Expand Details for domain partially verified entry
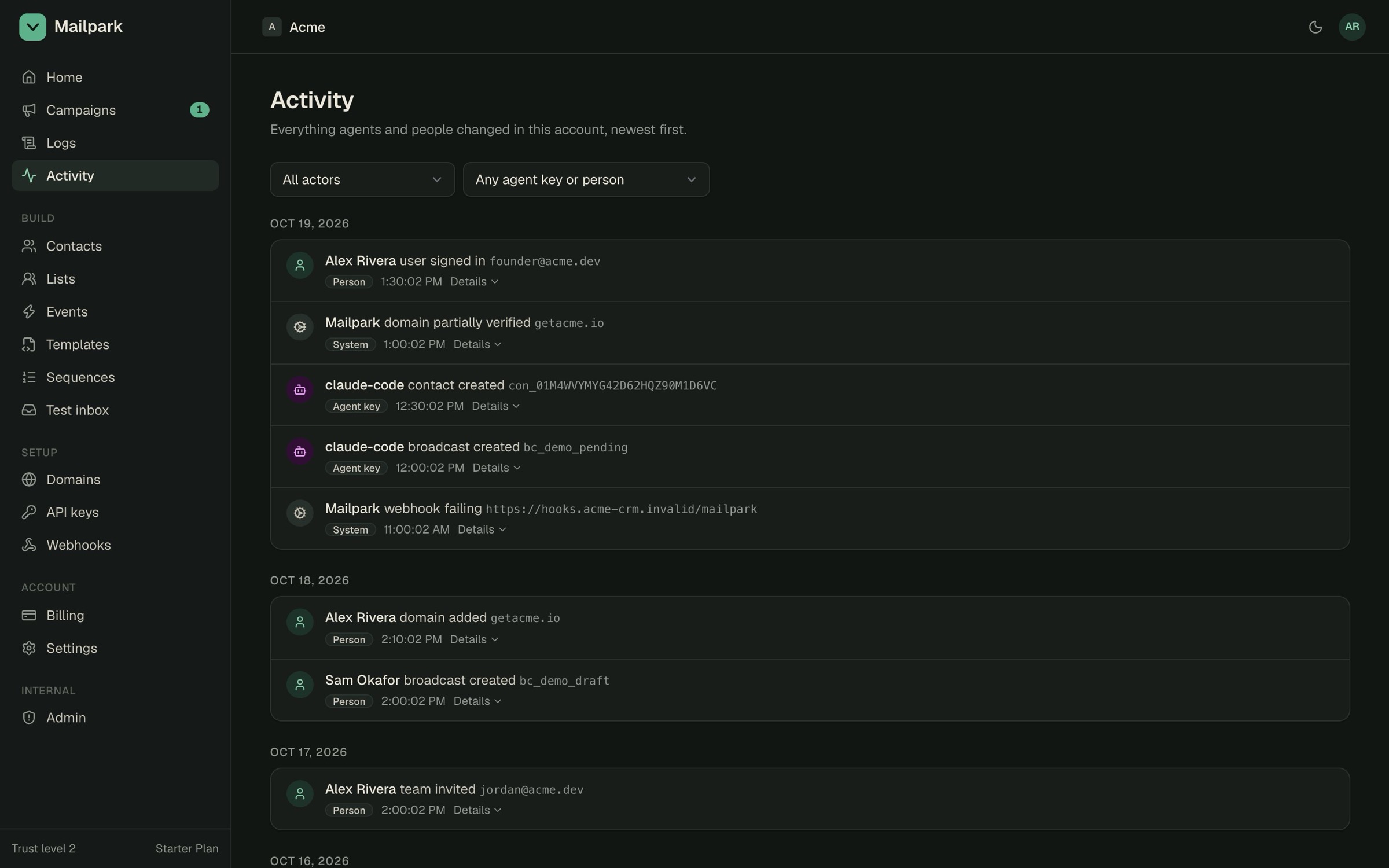Image resolution: width=1389 pixels, height=868 pixels. coord(477,344)
